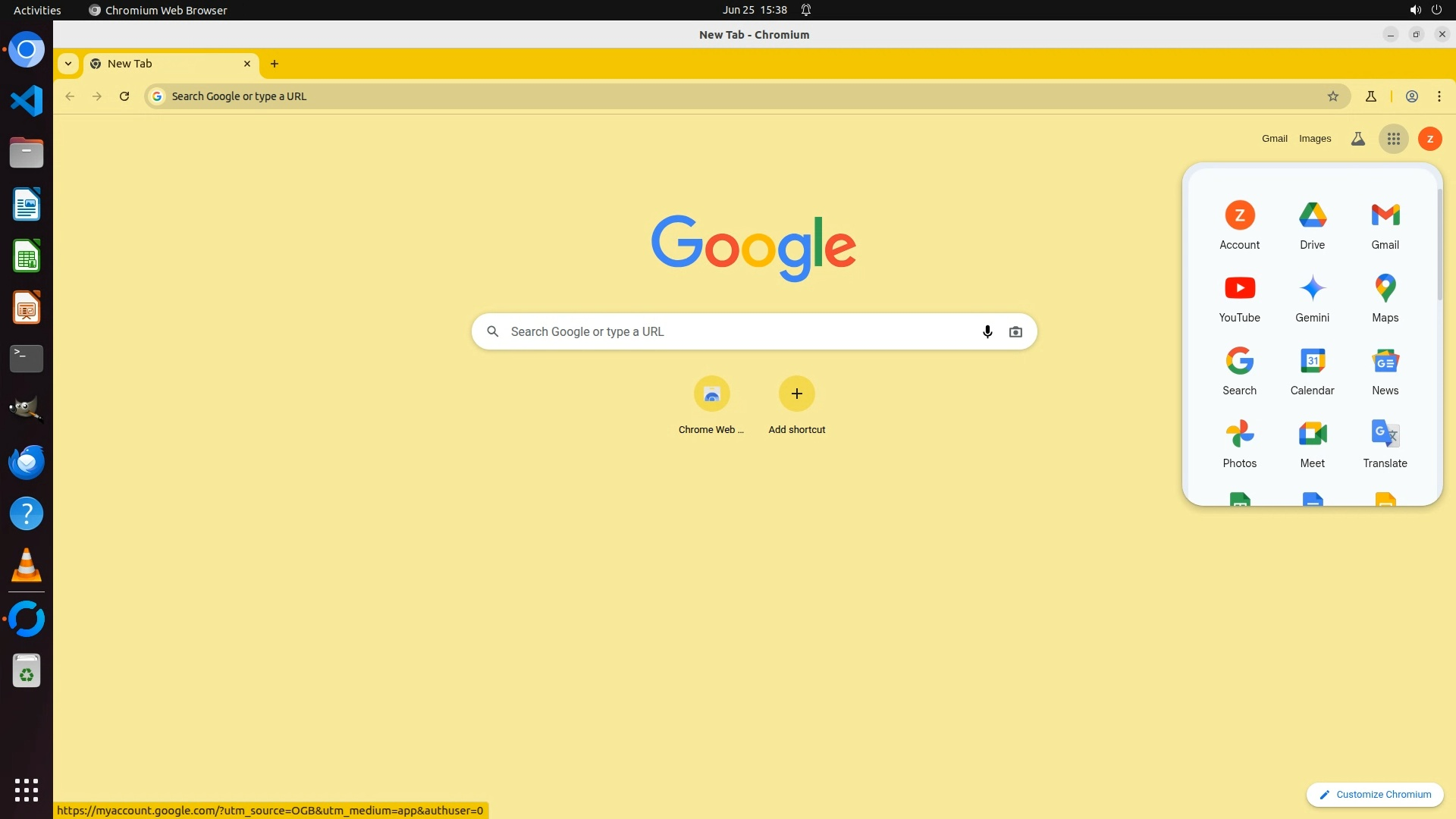The height and width of the screenshot is (819, 1456).
Task: Expand the tab search dropdown arrow
Action: click(68, 64)
